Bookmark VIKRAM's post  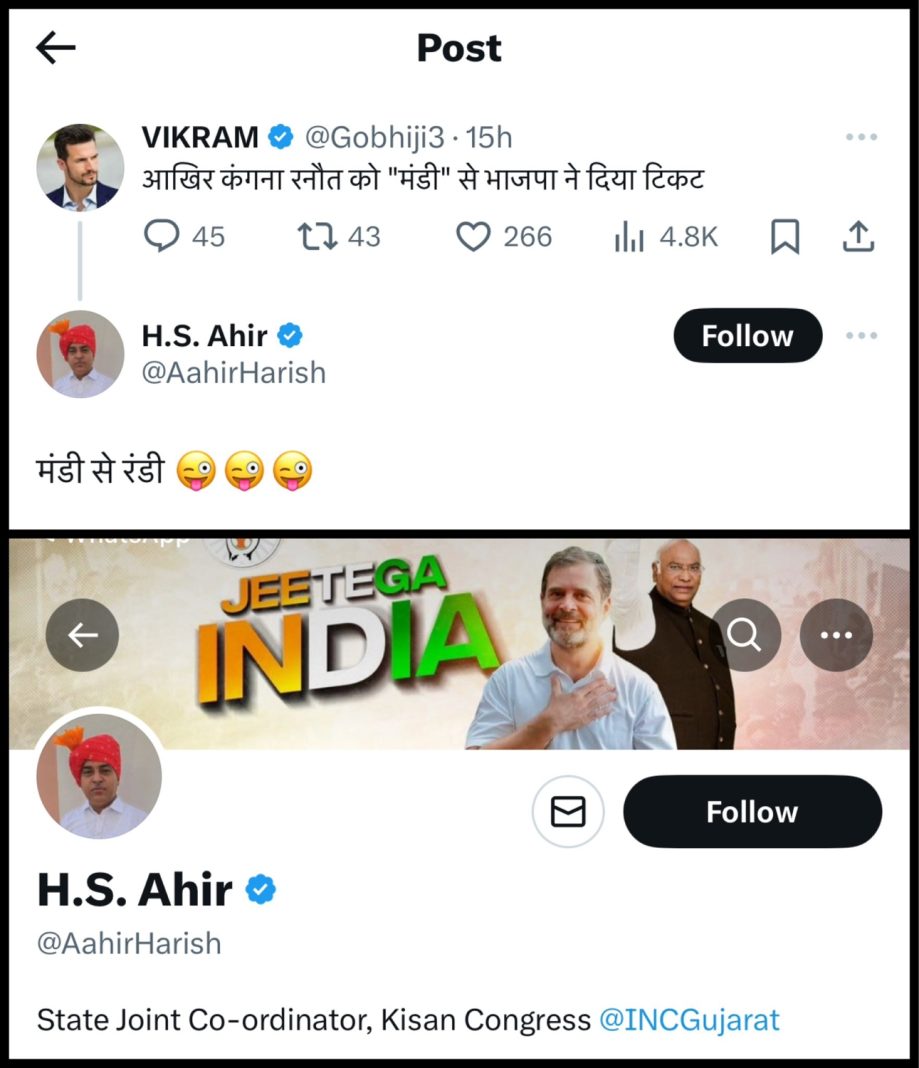(x=785, y=237)
